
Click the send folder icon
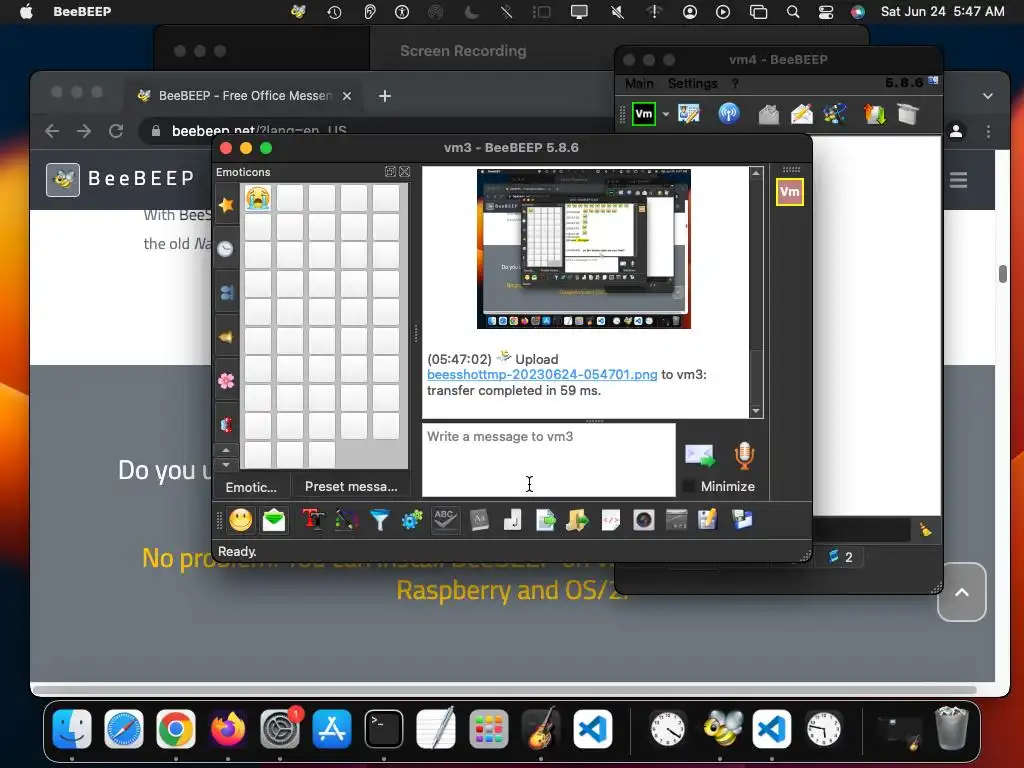pyautogui.click(x=577, y=520)
